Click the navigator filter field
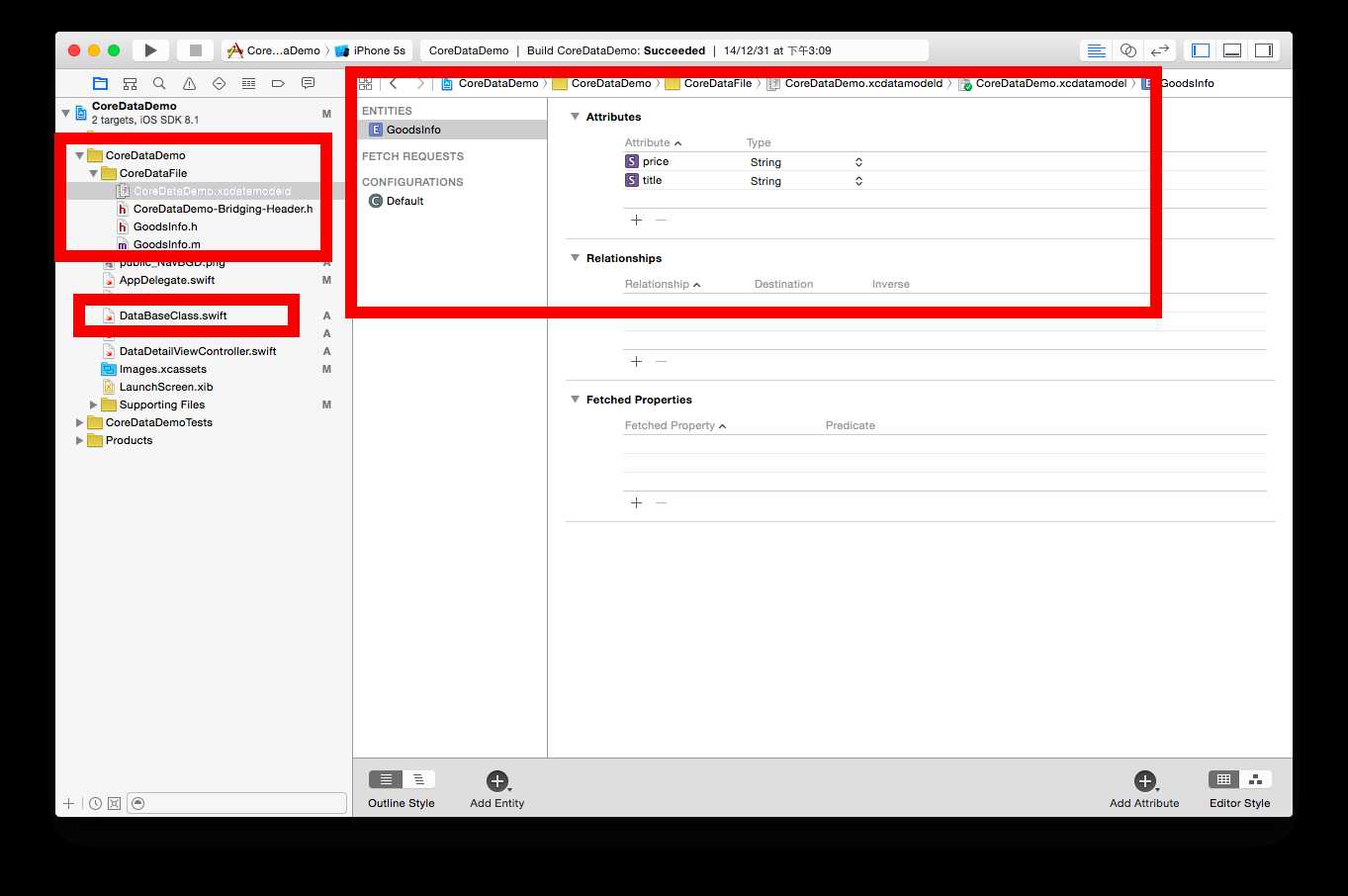Image resolution: width=1348 pixels, height=896 pixels. (x=237, y=803)
